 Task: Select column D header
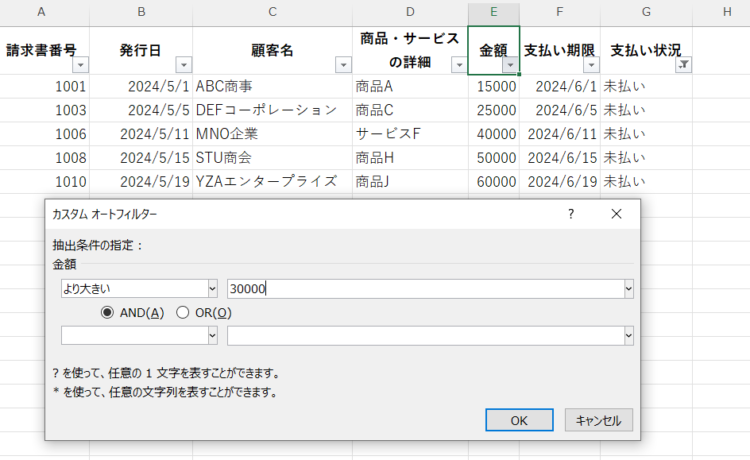tap(410, 12)
